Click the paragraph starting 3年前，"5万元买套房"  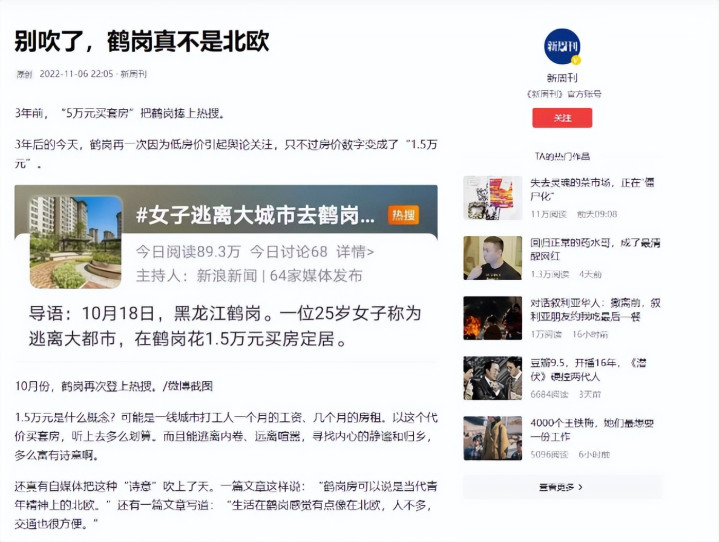[x=120, y=113]
